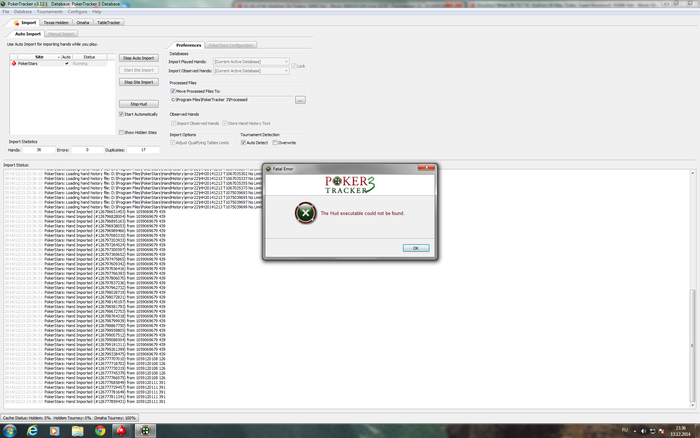
Task: Select the Manual Import subtab
Action: coord(61,34)
